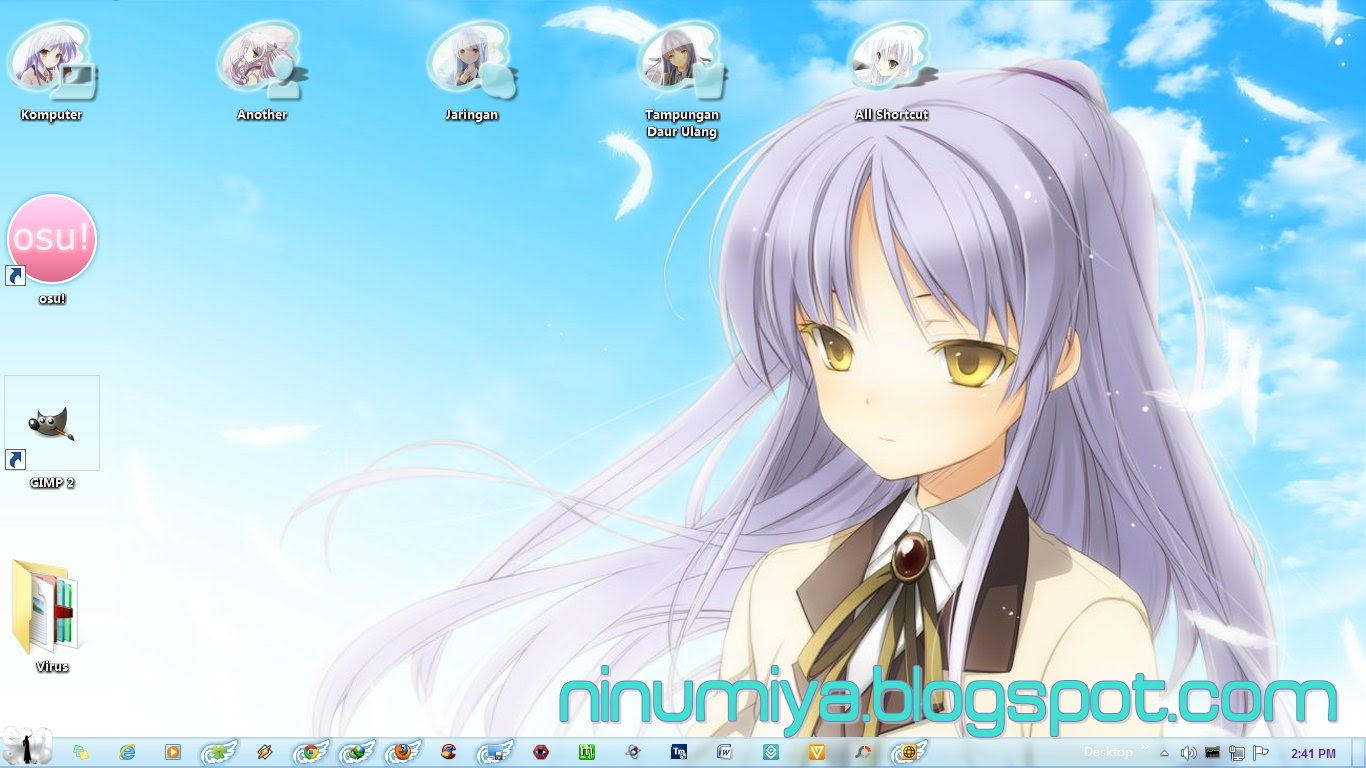Click the Desktop toolbar label
The height and width of the screenshot is (768, 1366).
[x=1108, y=752]
